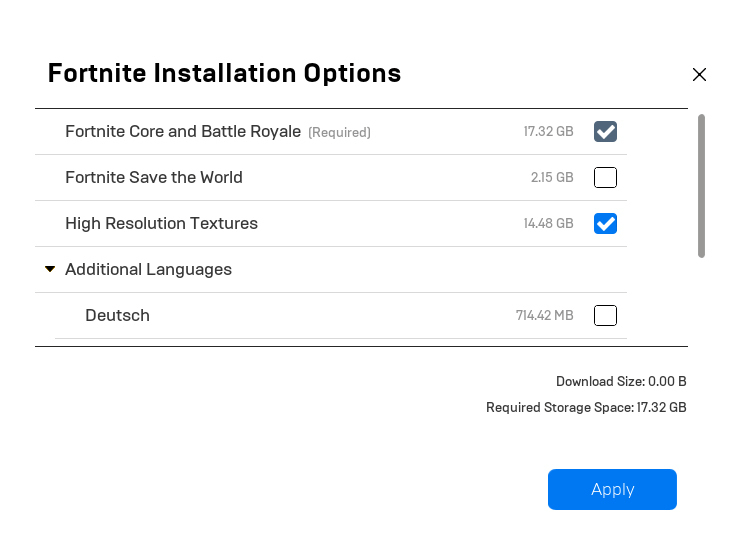This screenshot has width=754, height=535.
Task: Select the Fortnite Core and Battle Royale label
Action: [x=183, y=132]
